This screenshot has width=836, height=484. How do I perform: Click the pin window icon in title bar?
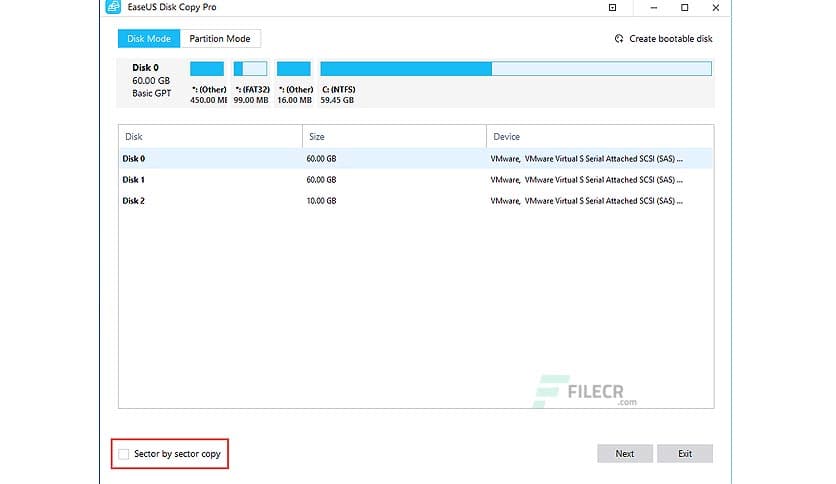613,7
